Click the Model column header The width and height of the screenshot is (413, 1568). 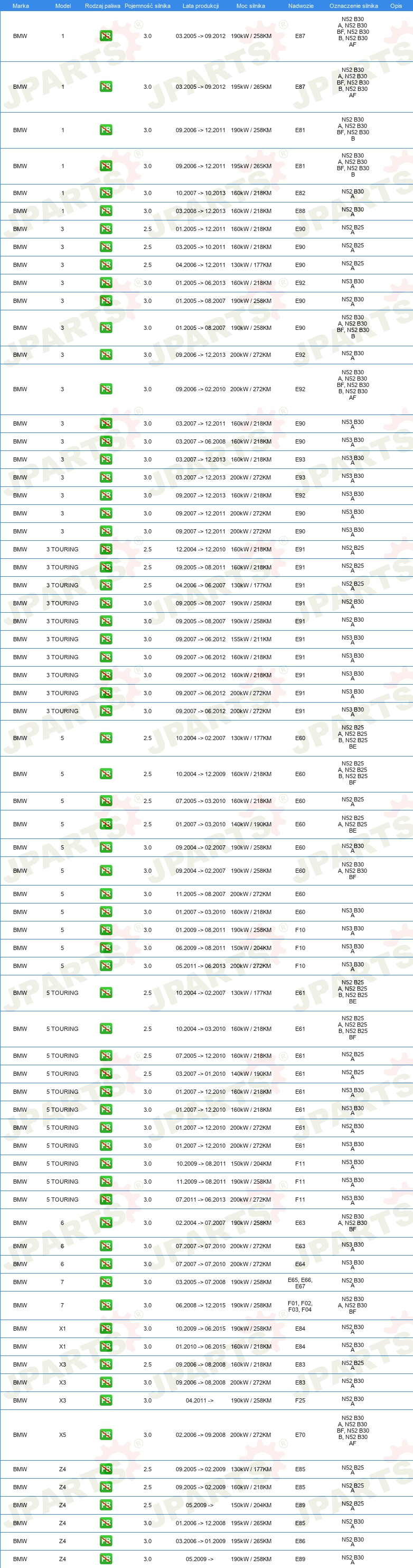point(63,5)
